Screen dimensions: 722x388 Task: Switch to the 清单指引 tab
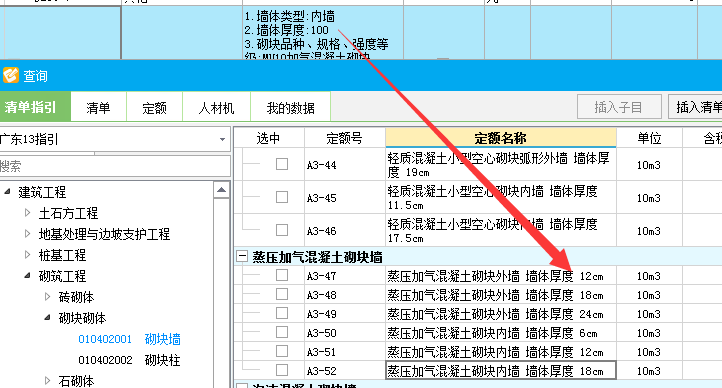[35, 107]
